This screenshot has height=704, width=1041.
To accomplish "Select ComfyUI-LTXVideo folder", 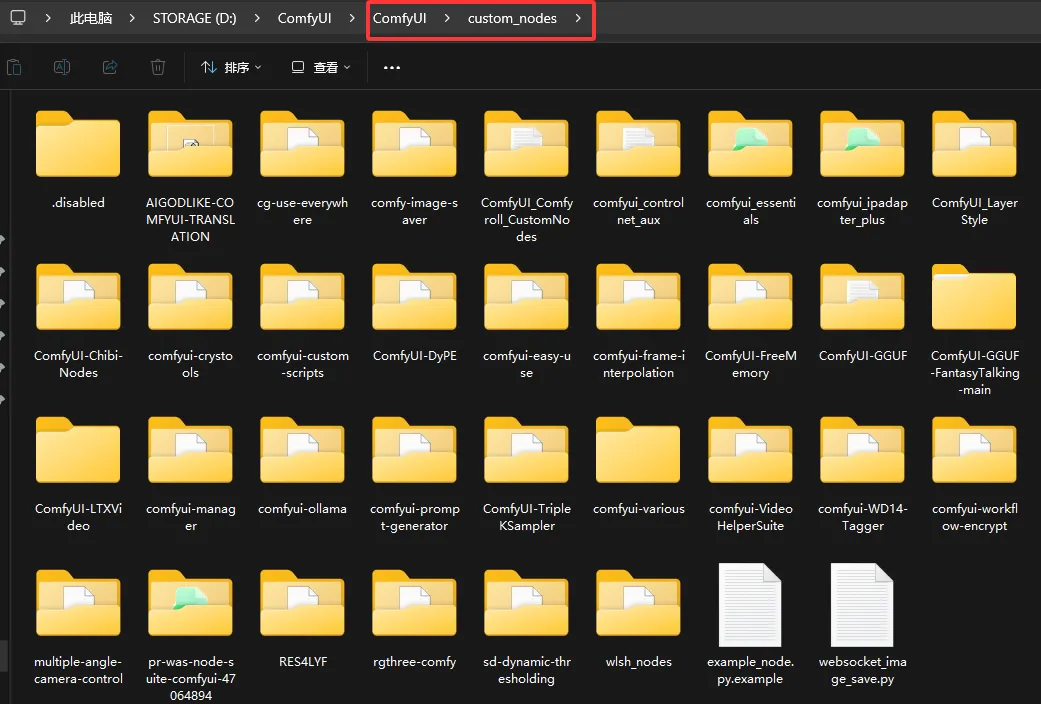I will [78, 474].
